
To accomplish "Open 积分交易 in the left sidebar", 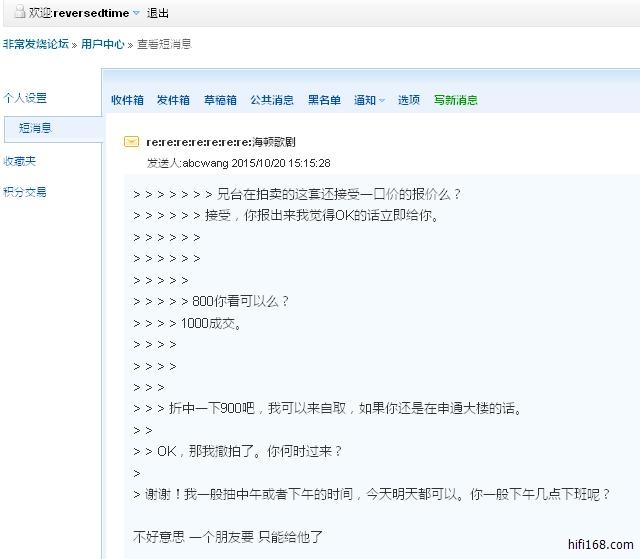I will [x=25, y=192].
